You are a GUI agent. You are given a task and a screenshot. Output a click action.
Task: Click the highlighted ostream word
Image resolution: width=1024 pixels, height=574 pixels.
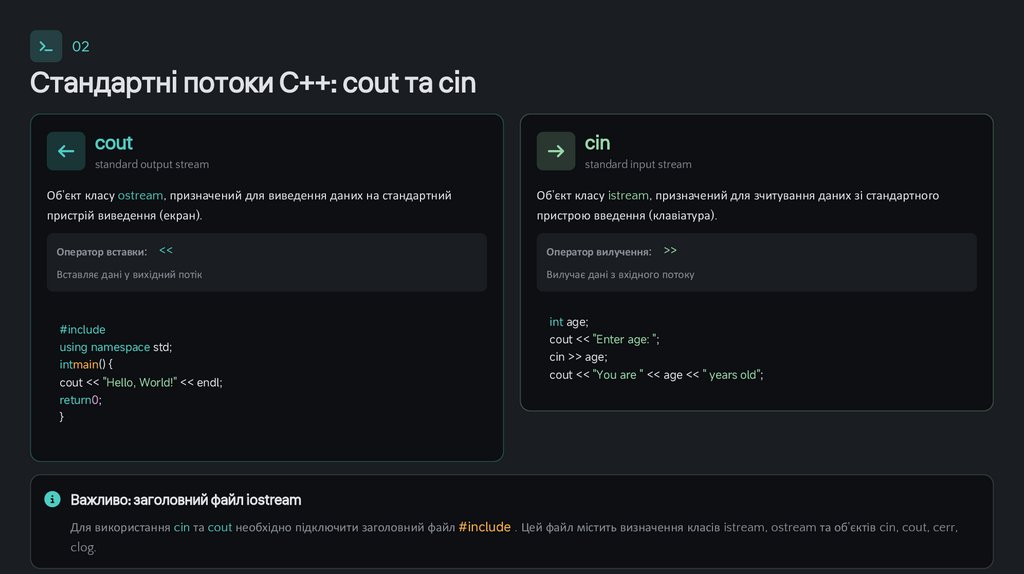[140, 196]
